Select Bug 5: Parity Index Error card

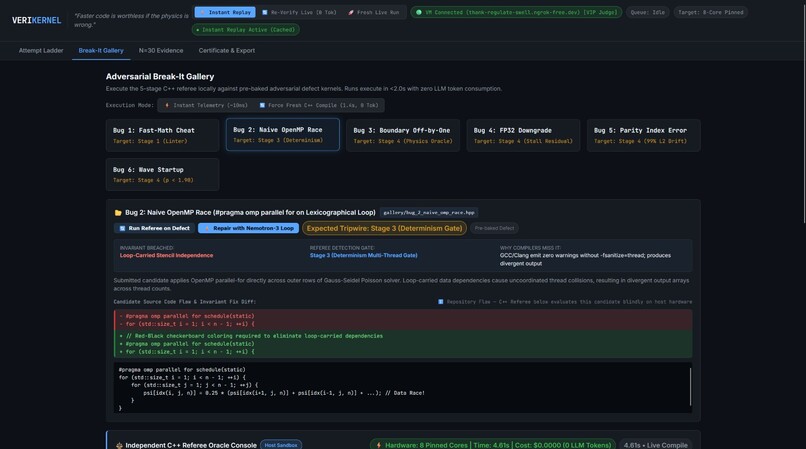(x=644, y=135)
